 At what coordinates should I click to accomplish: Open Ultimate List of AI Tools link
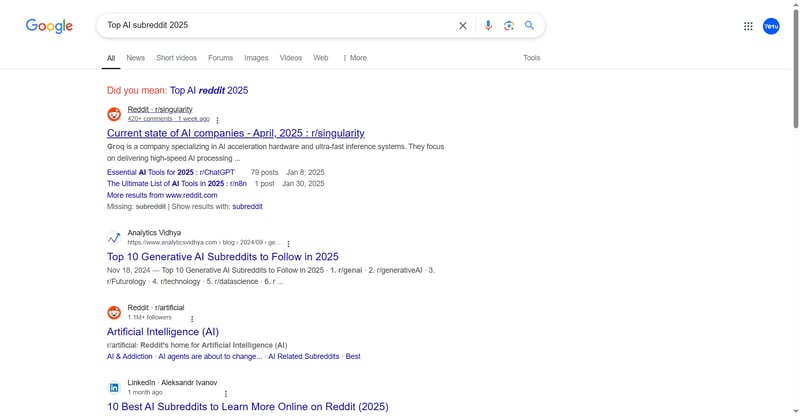click(x=177, y=184)
